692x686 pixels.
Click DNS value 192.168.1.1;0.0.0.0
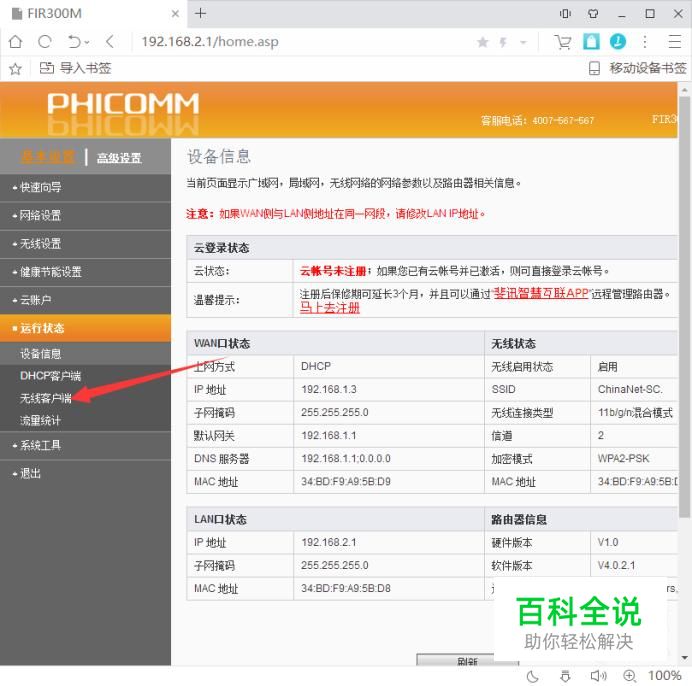coord(346,458)
